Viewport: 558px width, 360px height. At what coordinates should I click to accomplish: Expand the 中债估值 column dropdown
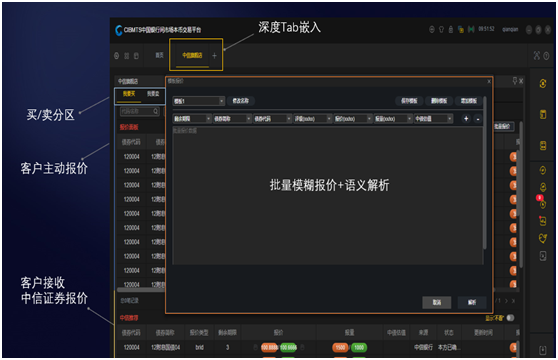pos(433,119)
